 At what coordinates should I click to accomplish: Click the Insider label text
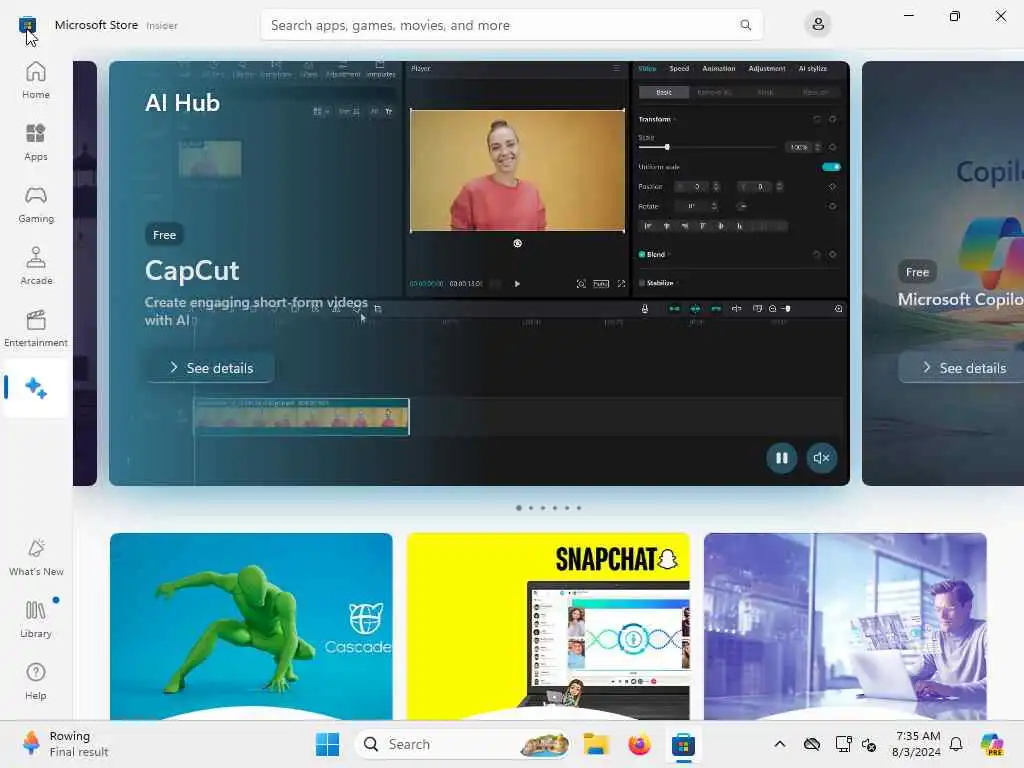click(x=162, y=25)
